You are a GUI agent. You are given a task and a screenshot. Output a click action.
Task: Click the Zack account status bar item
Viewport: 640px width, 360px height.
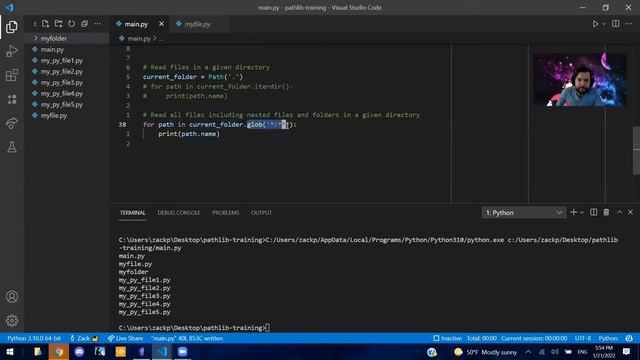(84, 338)
